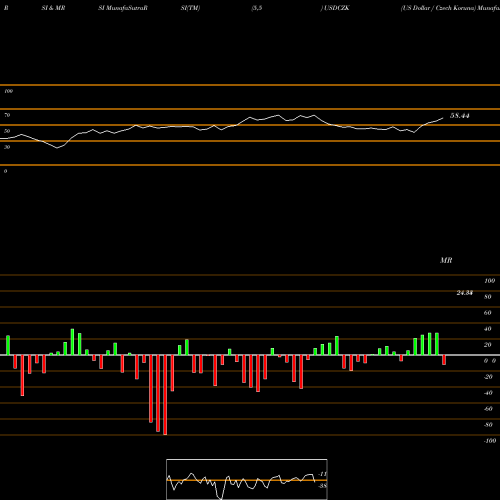Click the MR value label 24.34
500x500 pixels.
[465, 293]
